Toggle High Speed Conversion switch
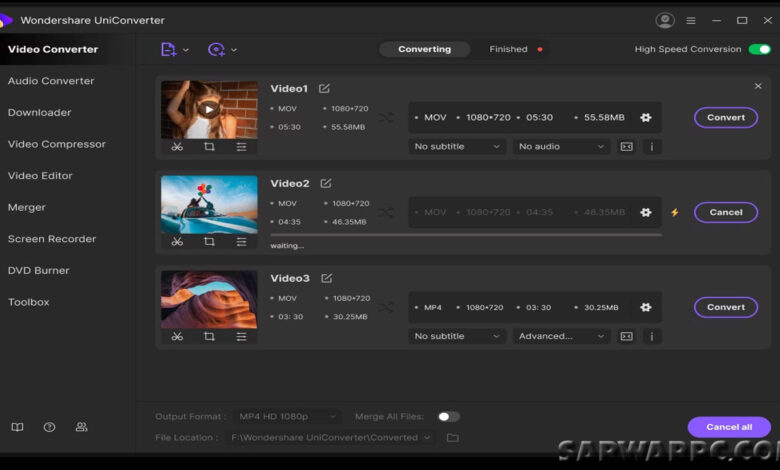This screenshot has width=780, height=470. tap(760, 49)
